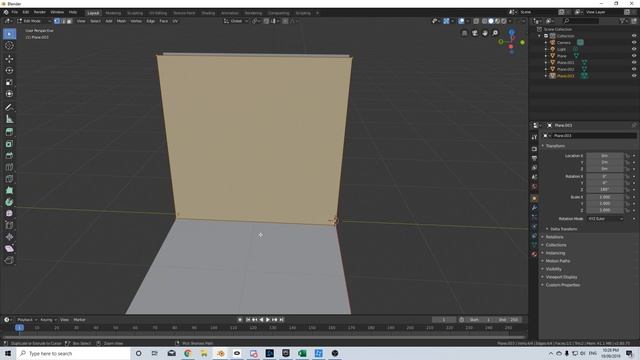Pick the Annotate pencil tool
This screenshot has width=640, height=360.
tap(9, 107)
